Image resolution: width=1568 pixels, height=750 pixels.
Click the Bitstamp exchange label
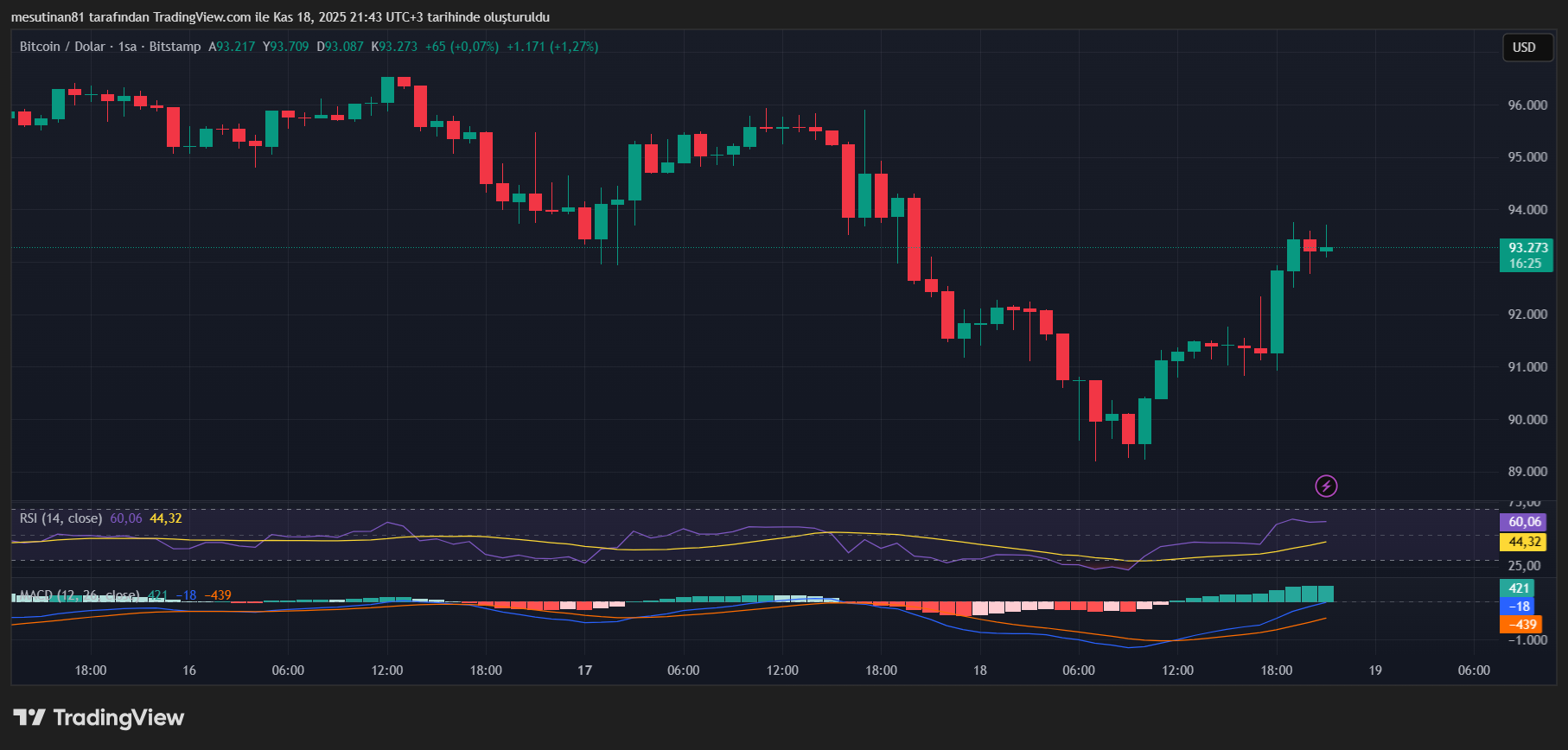pyautogui.click(x=175, y=47)
